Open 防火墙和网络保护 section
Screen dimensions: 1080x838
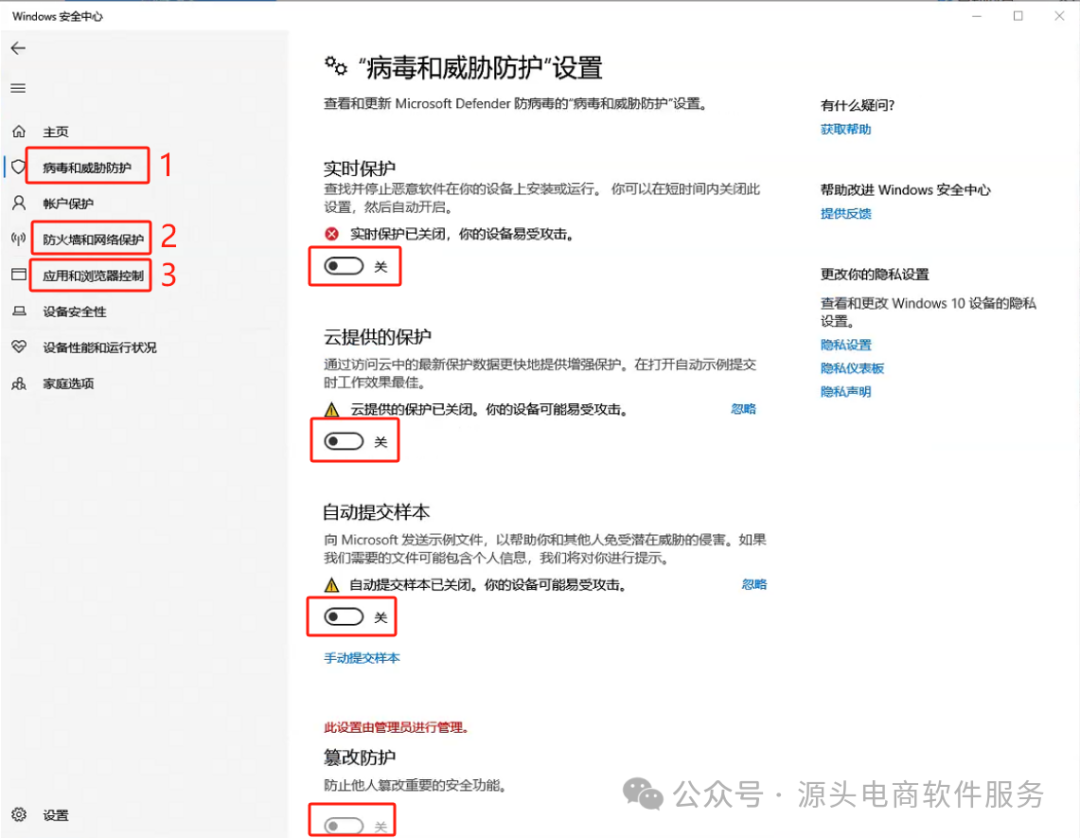pyautogui.click(x=91, y=238)
